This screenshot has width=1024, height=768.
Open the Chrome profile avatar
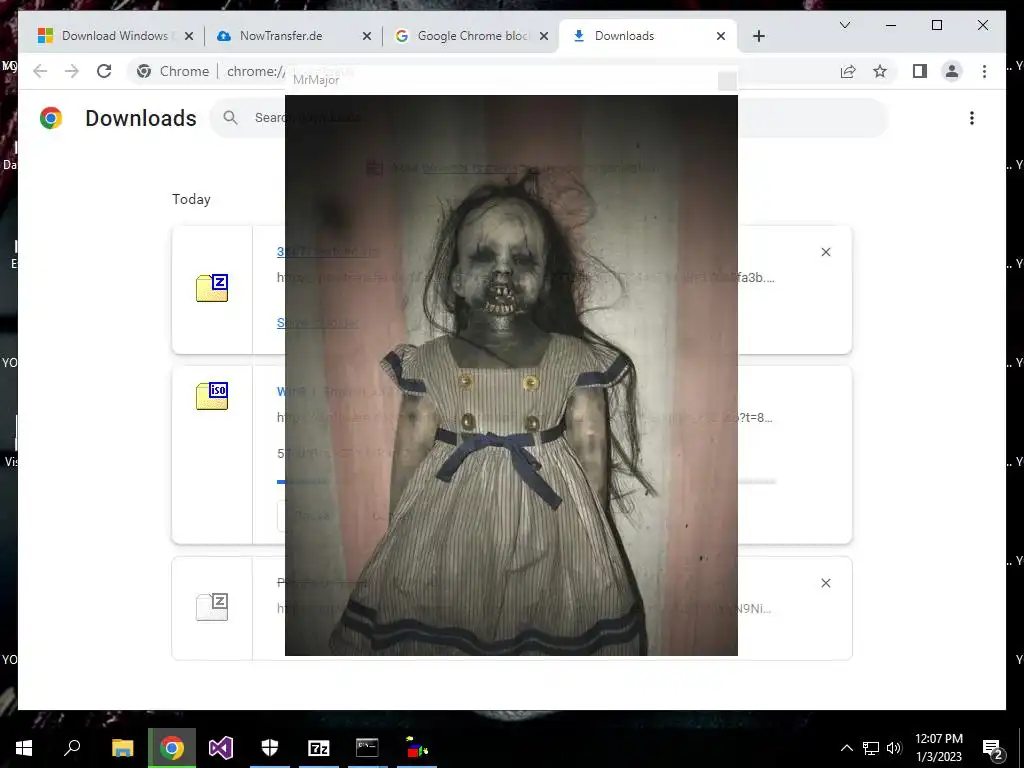(x=952, y=71)
